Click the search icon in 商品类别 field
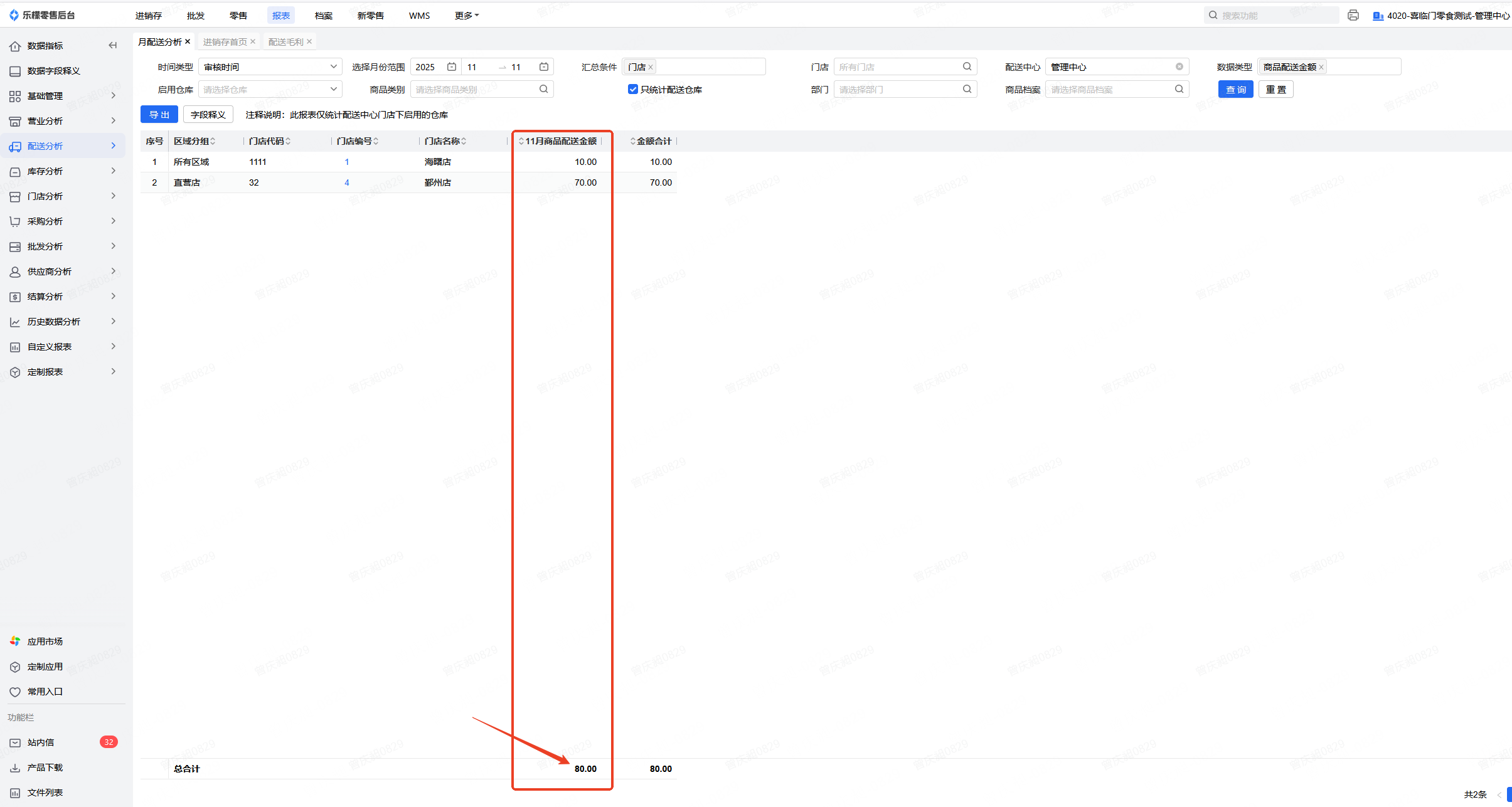Viewport: 1512px width, 807px height. (543, 89)
